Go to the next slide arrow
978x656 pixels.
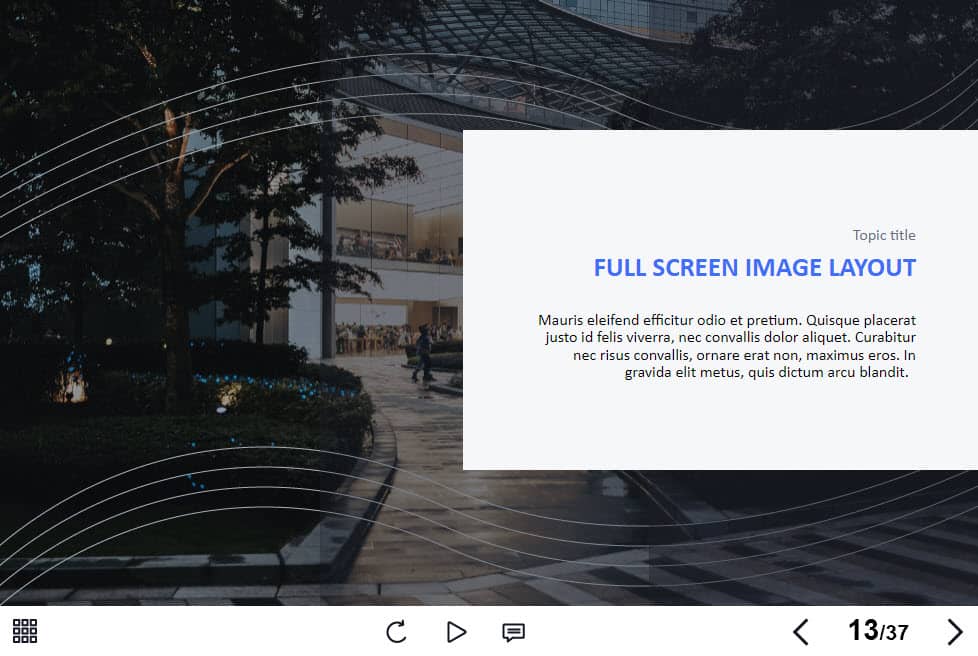(x=954, y=632)
